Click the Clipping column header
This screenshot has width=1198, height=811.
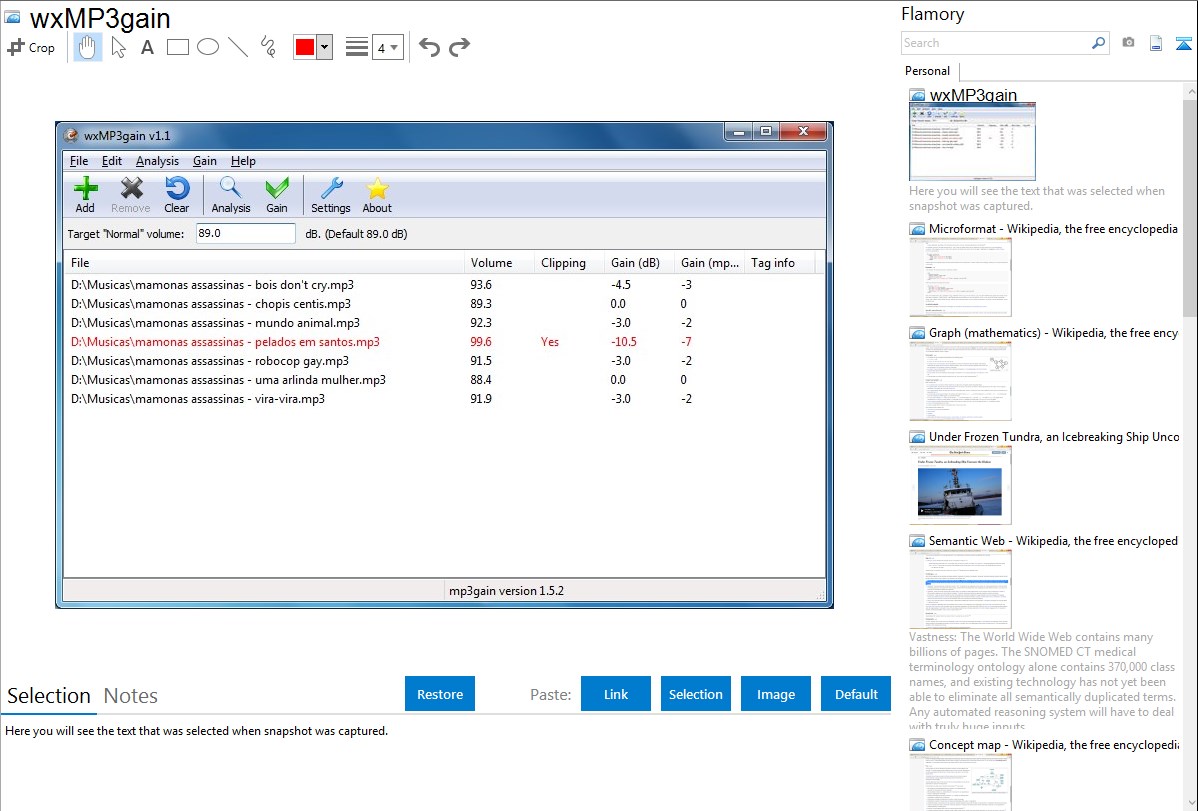[569, 263]
